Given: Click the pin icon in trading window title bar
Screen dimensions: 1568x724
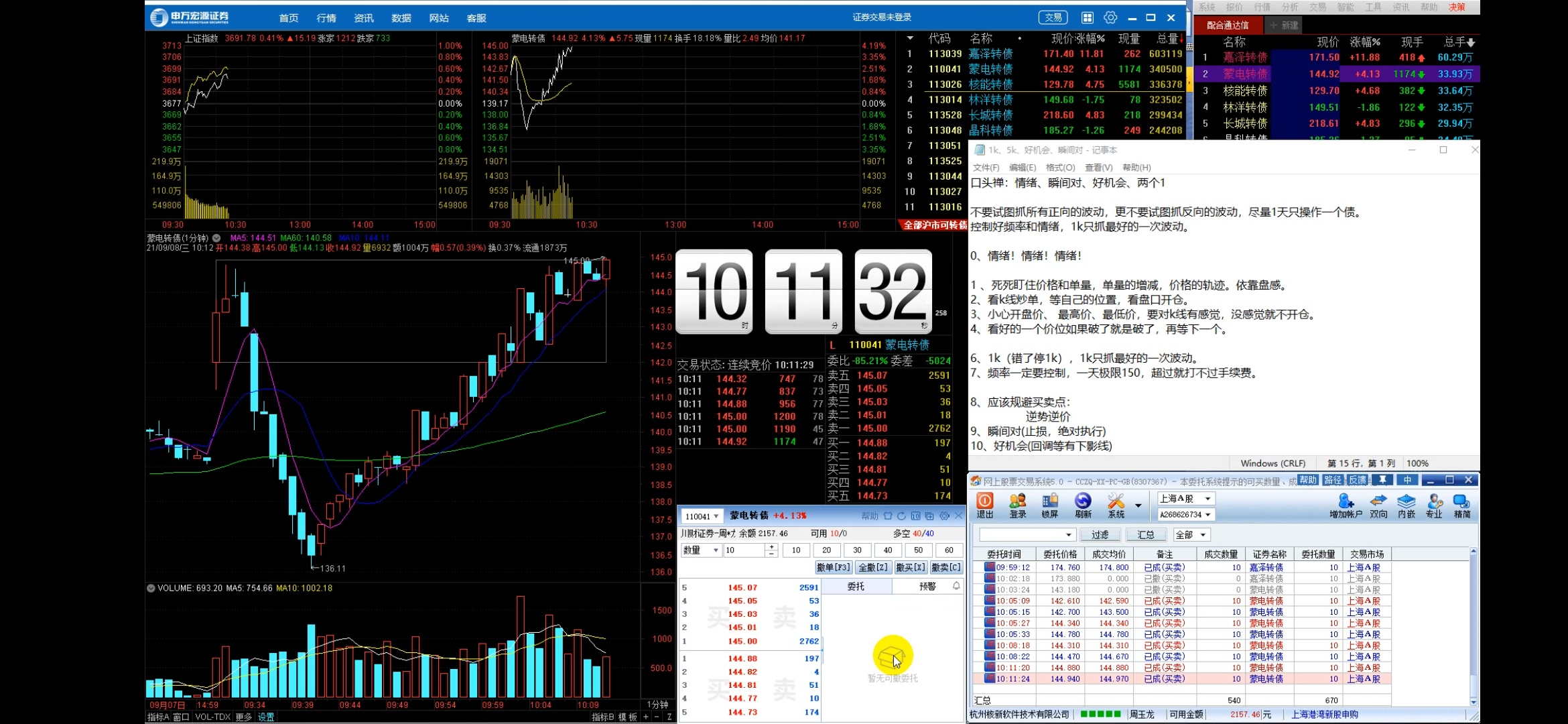Looking at the screenshot, I should click(x=1382, y=480).
